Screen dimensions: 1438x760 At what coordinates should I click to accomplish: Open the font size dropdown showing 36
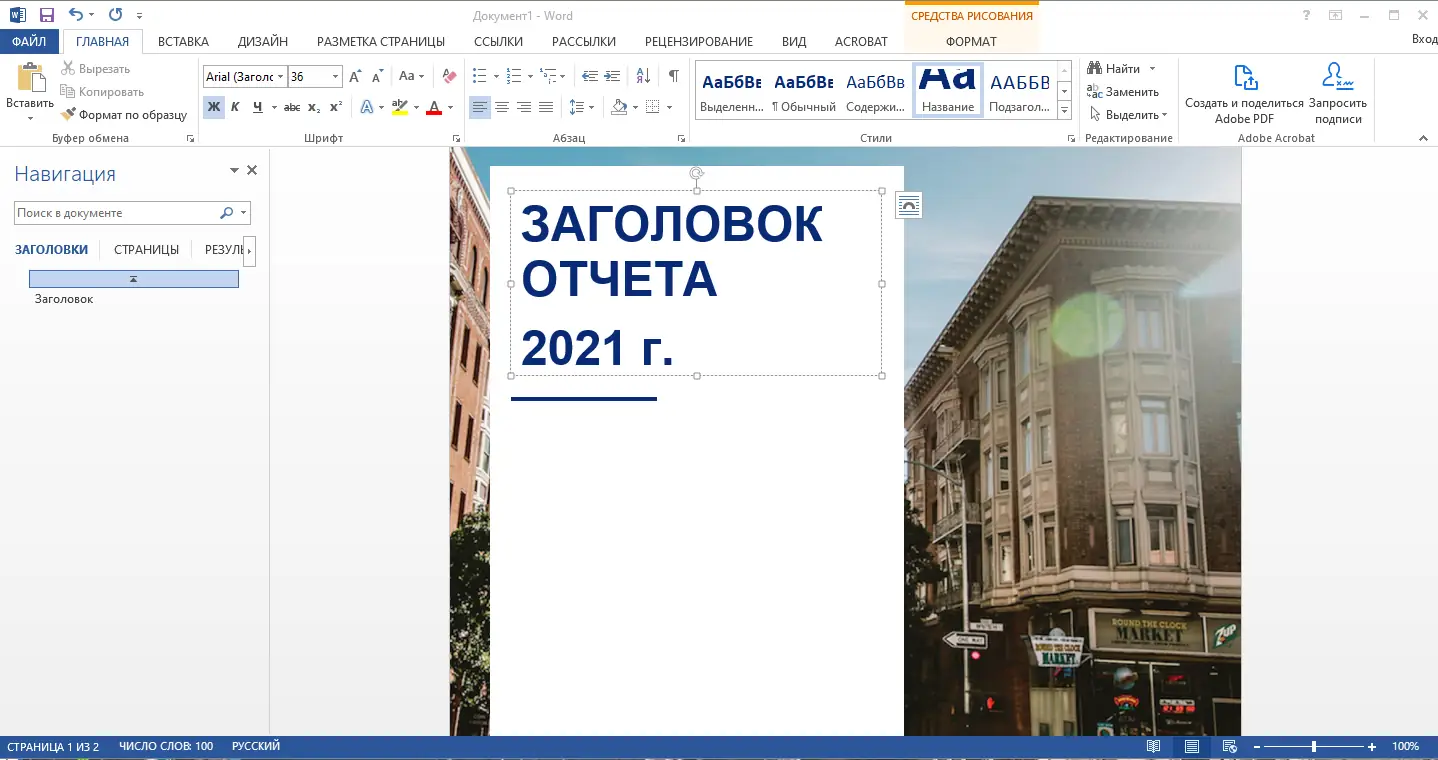(x=335, y=76)
